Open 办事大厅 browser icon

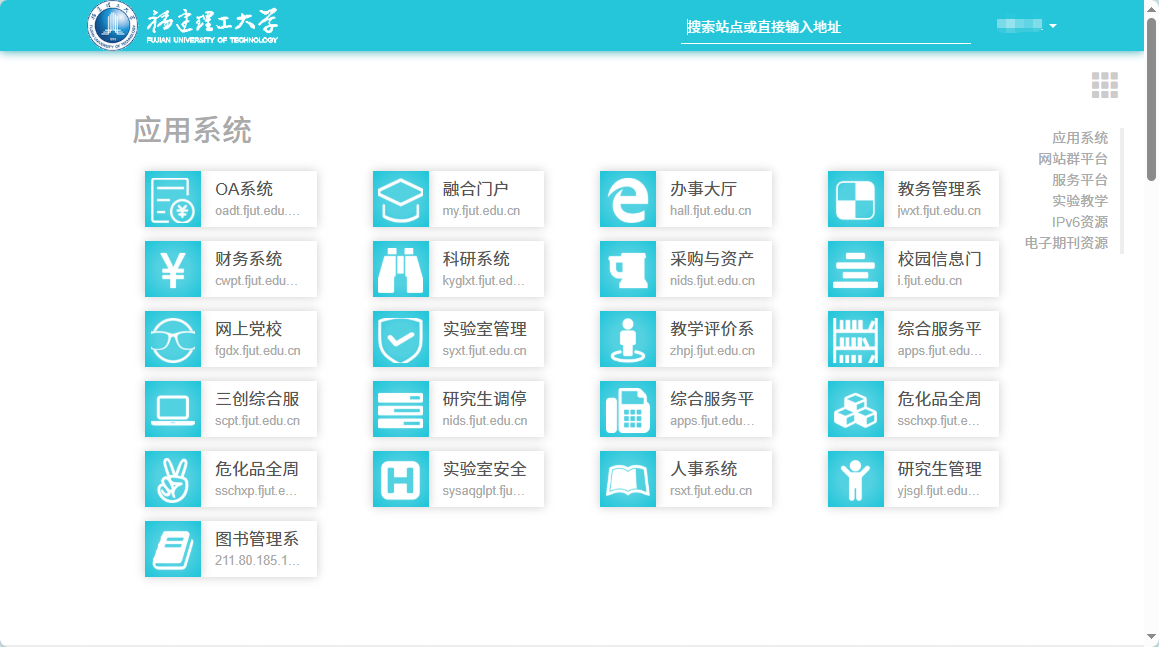pos(628,199)
